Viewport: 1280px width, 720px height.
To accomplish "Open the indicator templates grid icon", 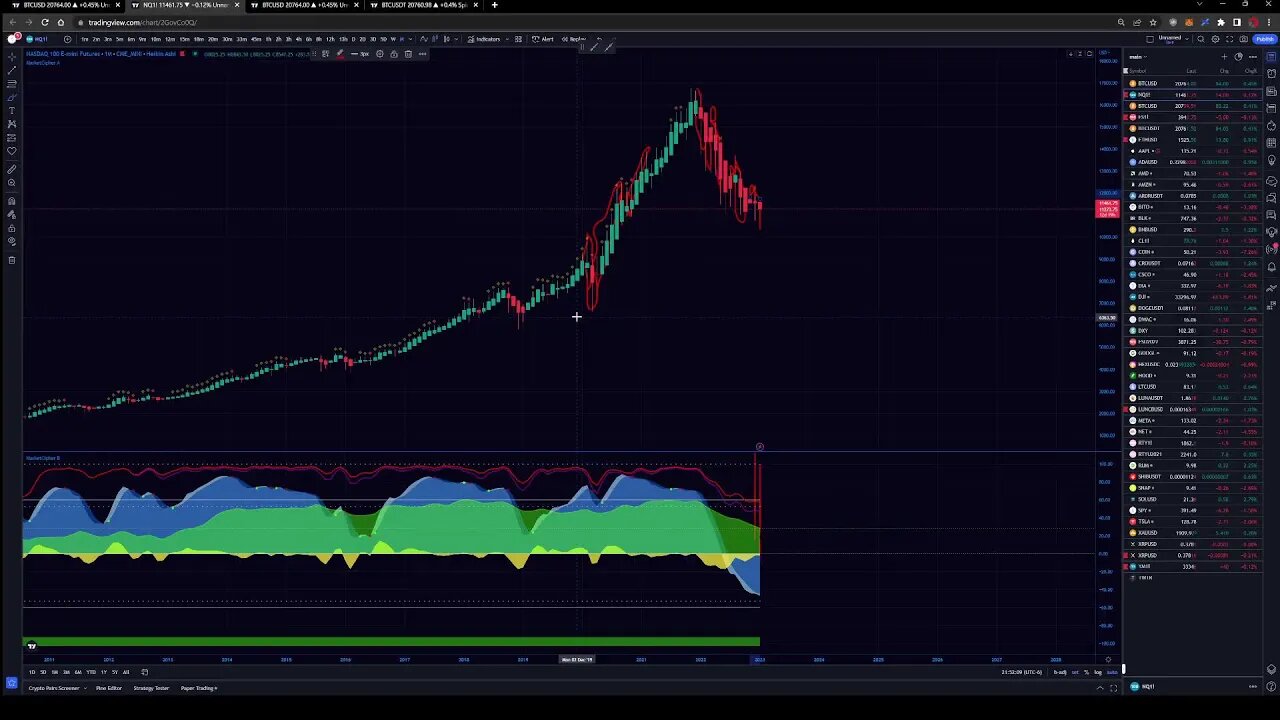I will (518, 39).
